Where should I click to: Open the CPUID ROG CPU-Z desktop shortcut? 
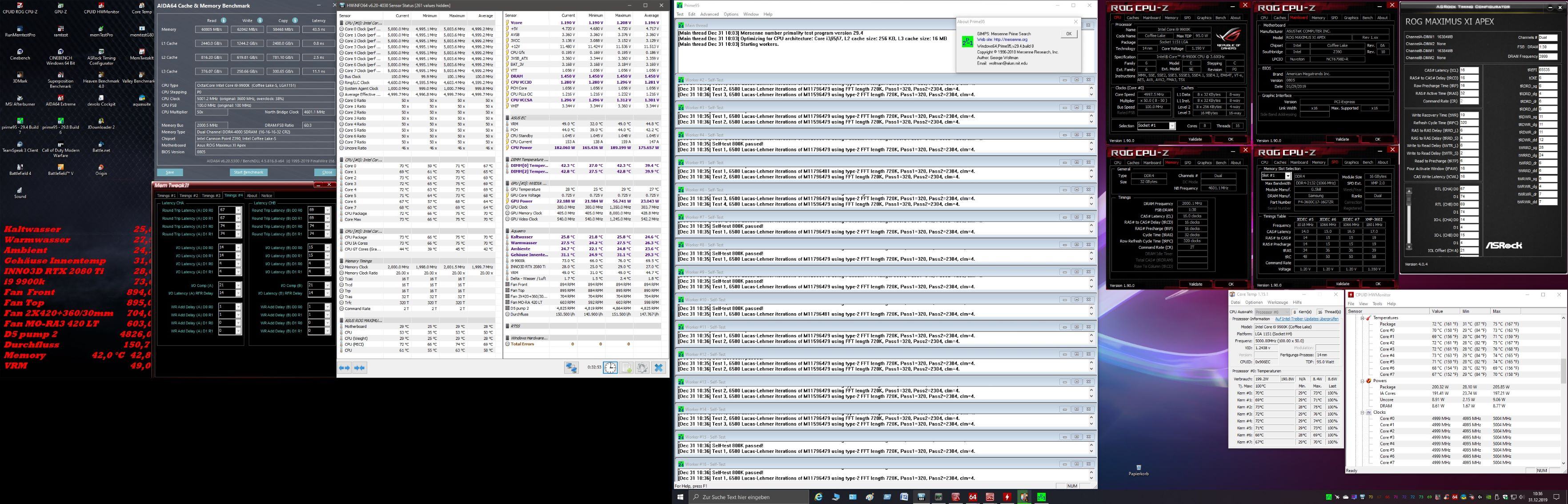click(20, 7)
